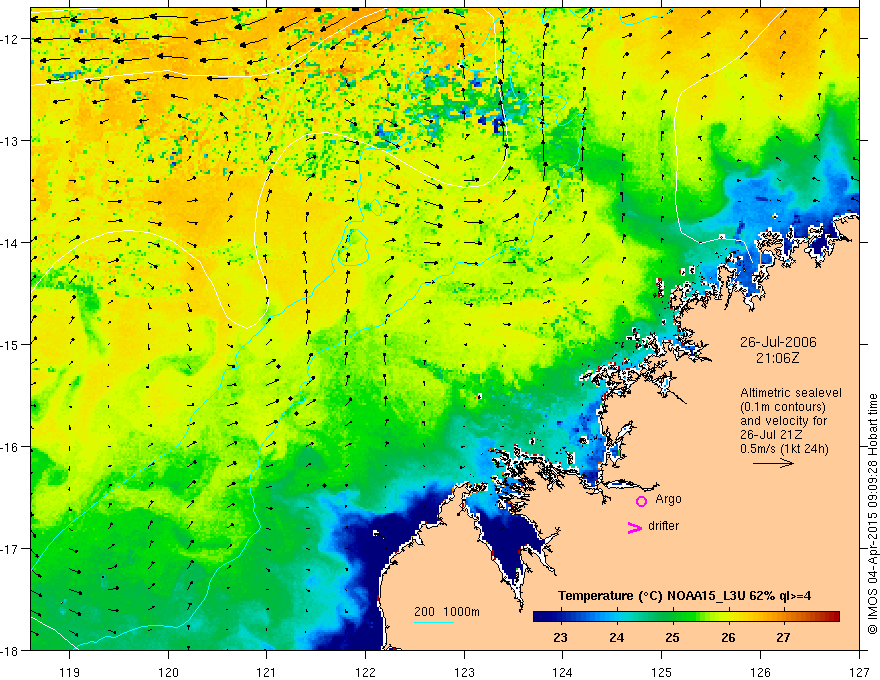Click the '26-Jul 21Z' caption line
This screenshot has width=880, height=680.
pyautogui.click(x=771, y=435)
